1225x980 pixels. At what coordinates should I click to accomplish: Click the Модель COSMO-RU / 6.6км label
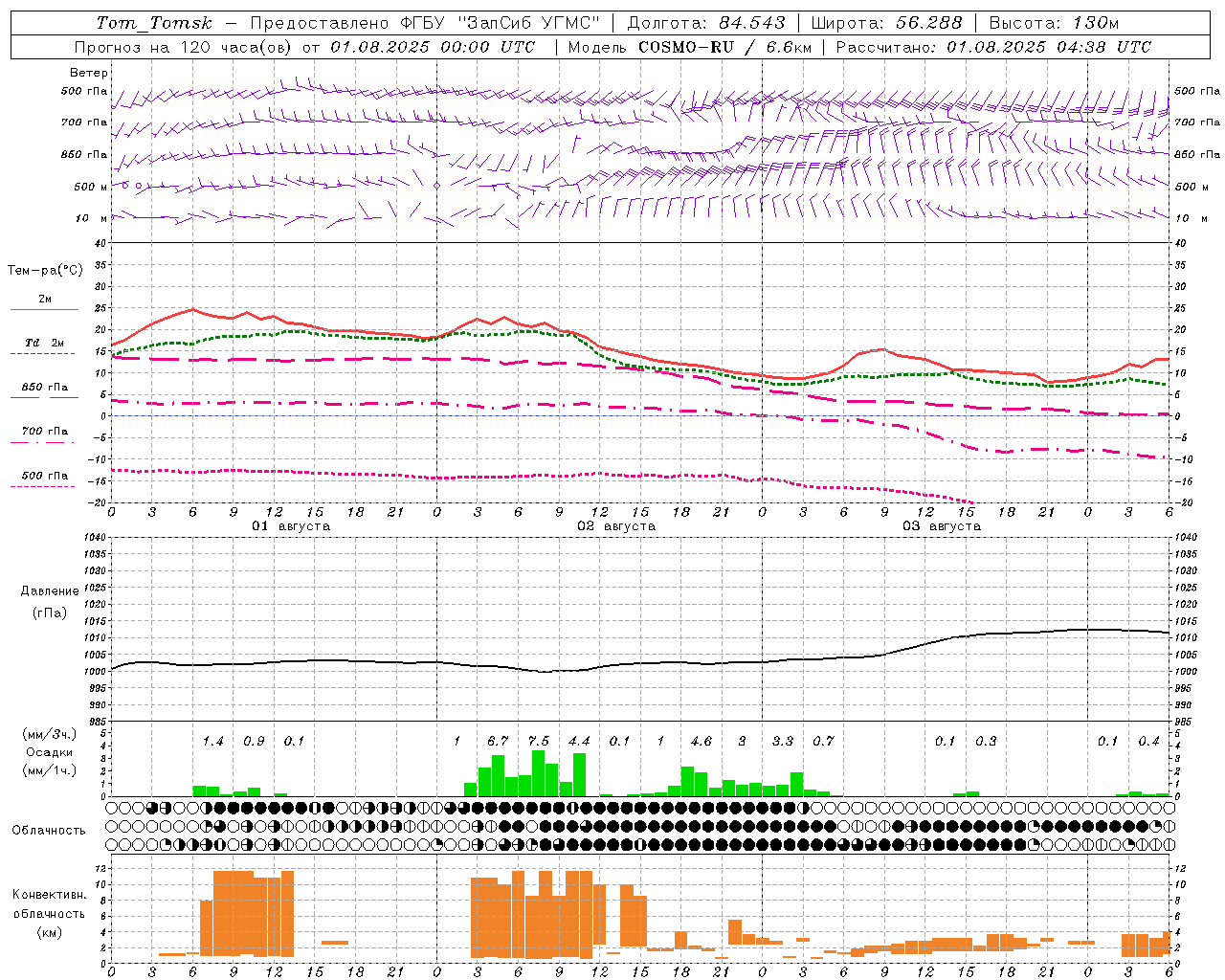pyautogui.click(x=689, y=47)
